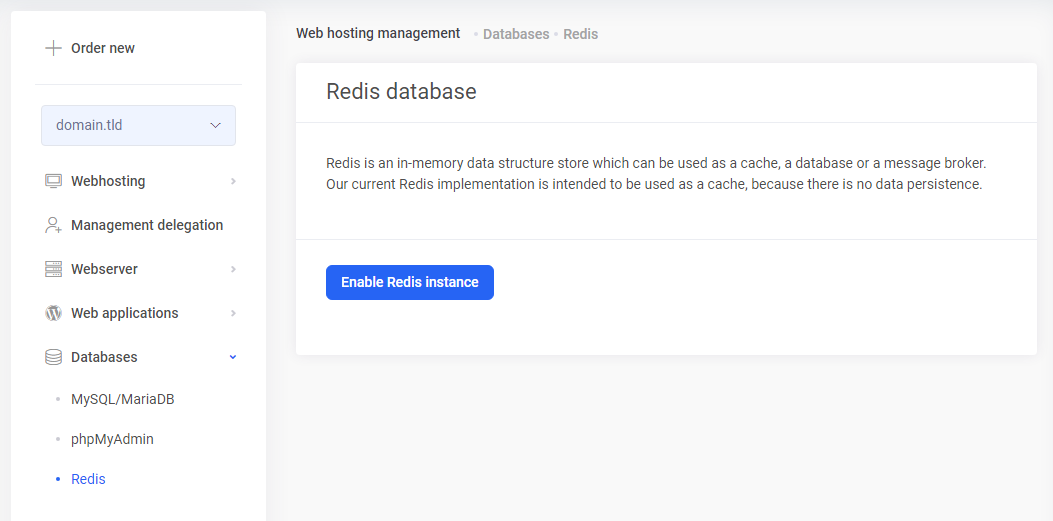
Task: Go to Web hosting management breadcrumb
Action: click(378, 33)
